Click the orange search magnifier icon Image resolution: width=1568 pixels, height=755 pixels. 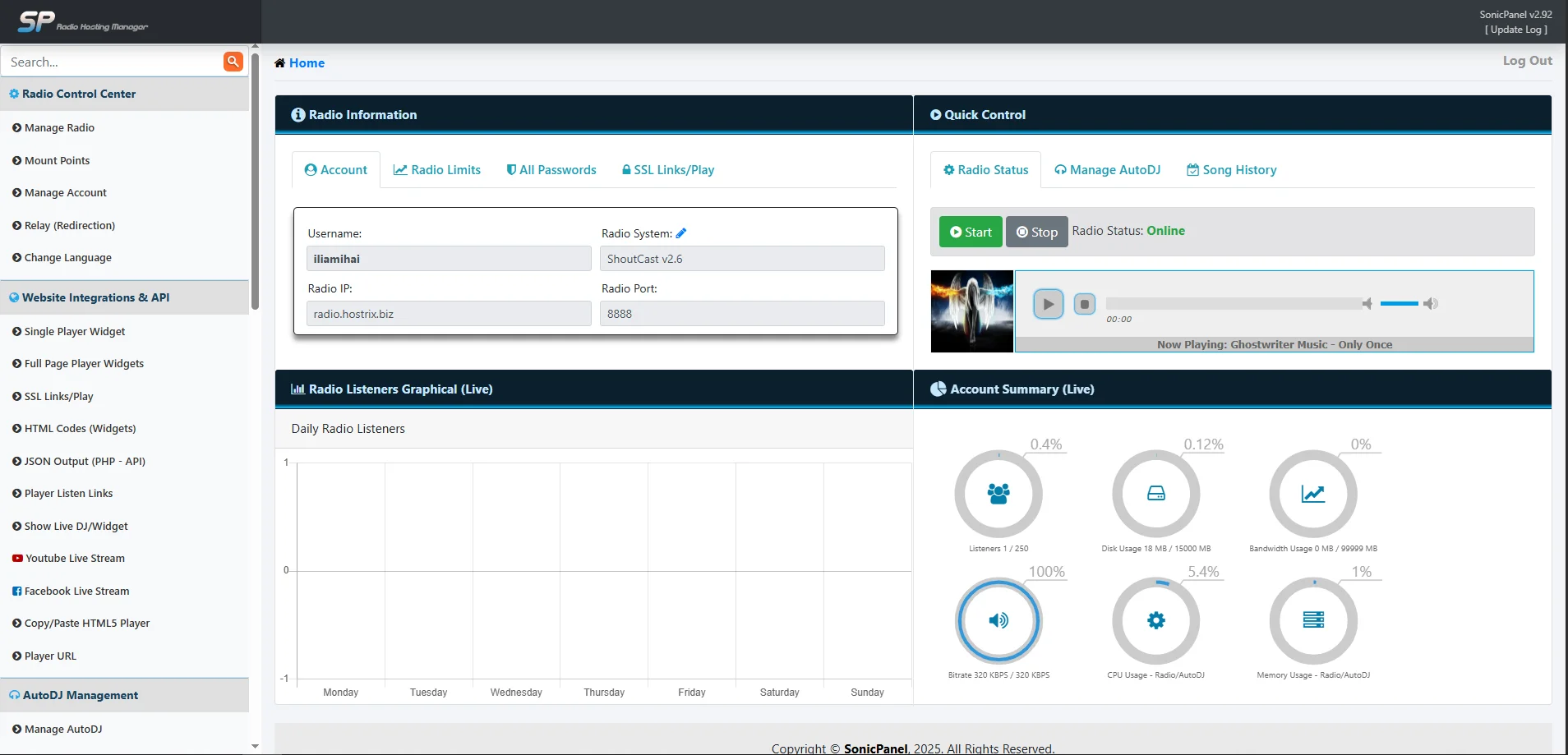point(233,62)
